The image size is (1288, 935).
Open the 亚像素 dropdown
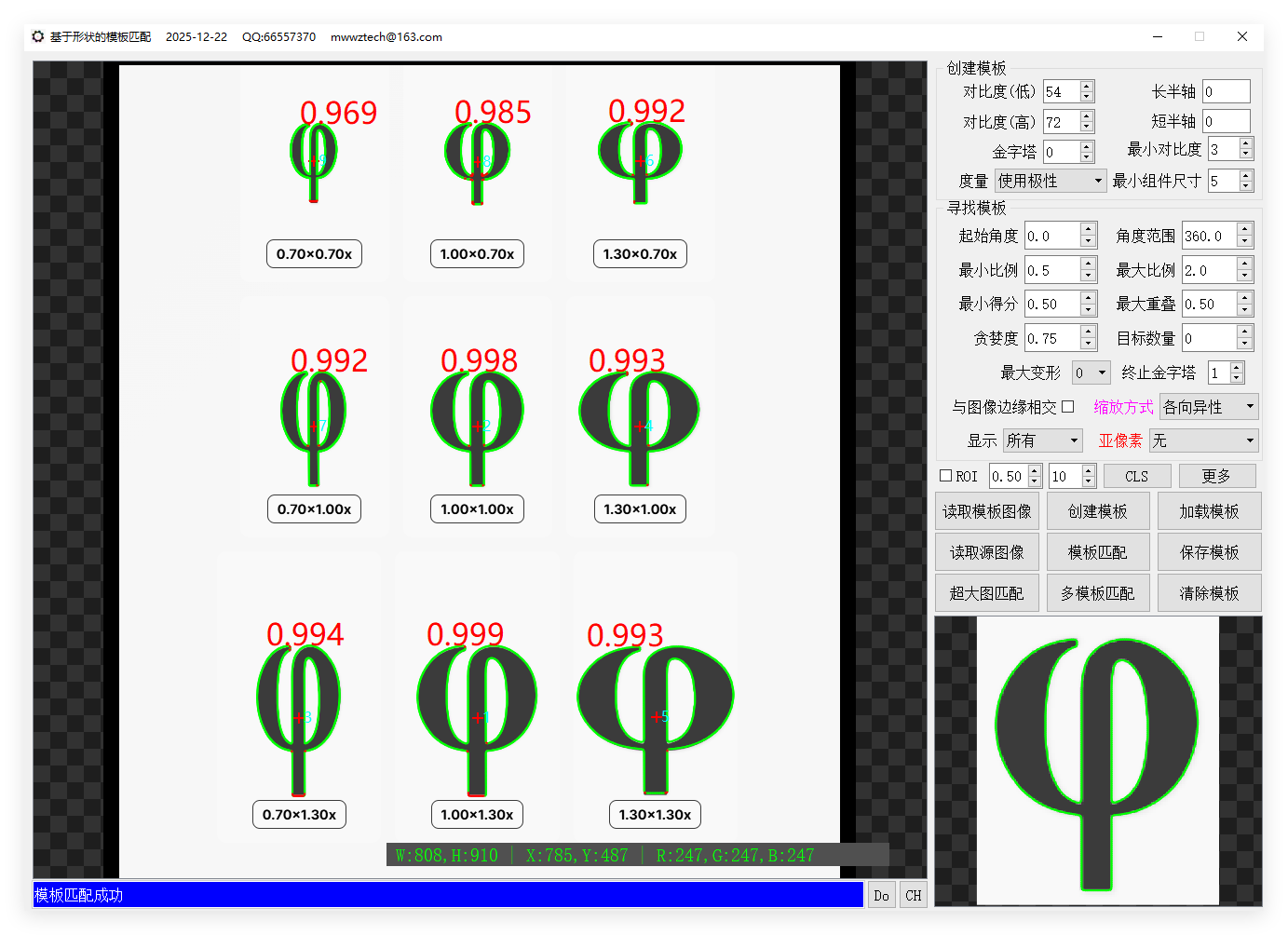point(1203,440)
